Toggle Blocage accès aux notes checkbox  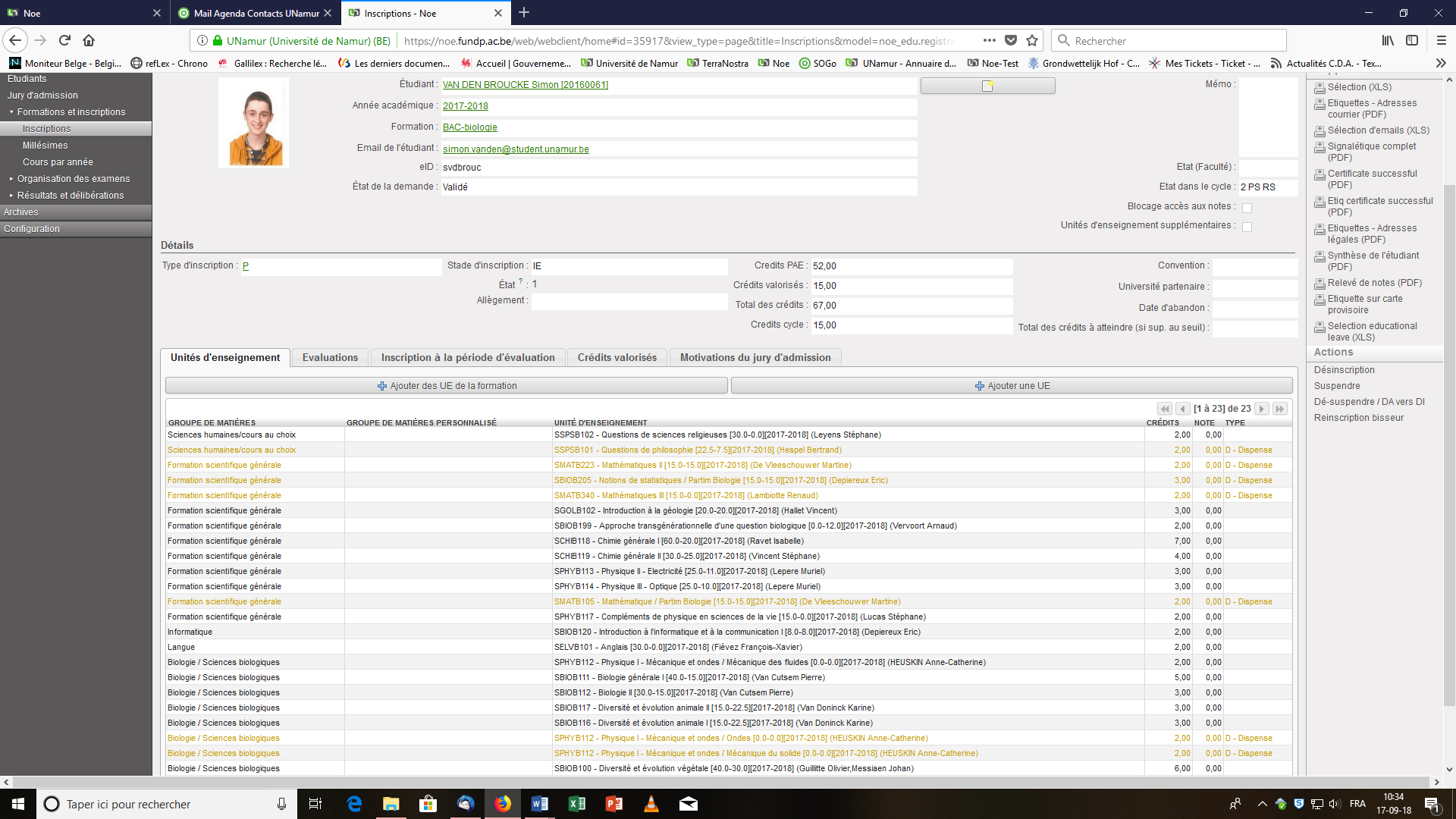(x=1247, y=207)
